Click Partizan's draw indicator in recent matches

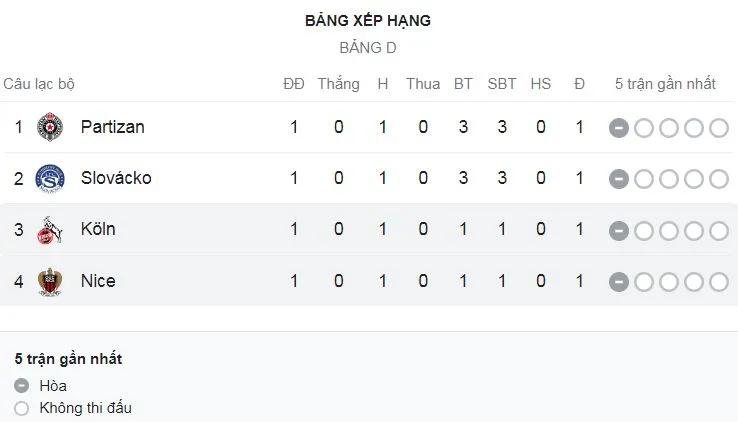tap(619, 127)
